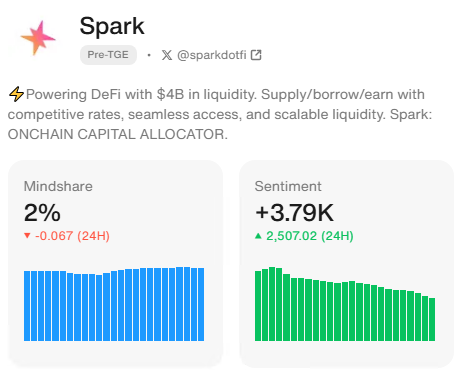
Task: Click the 2% mindshare value
Action: click(42, 213)
